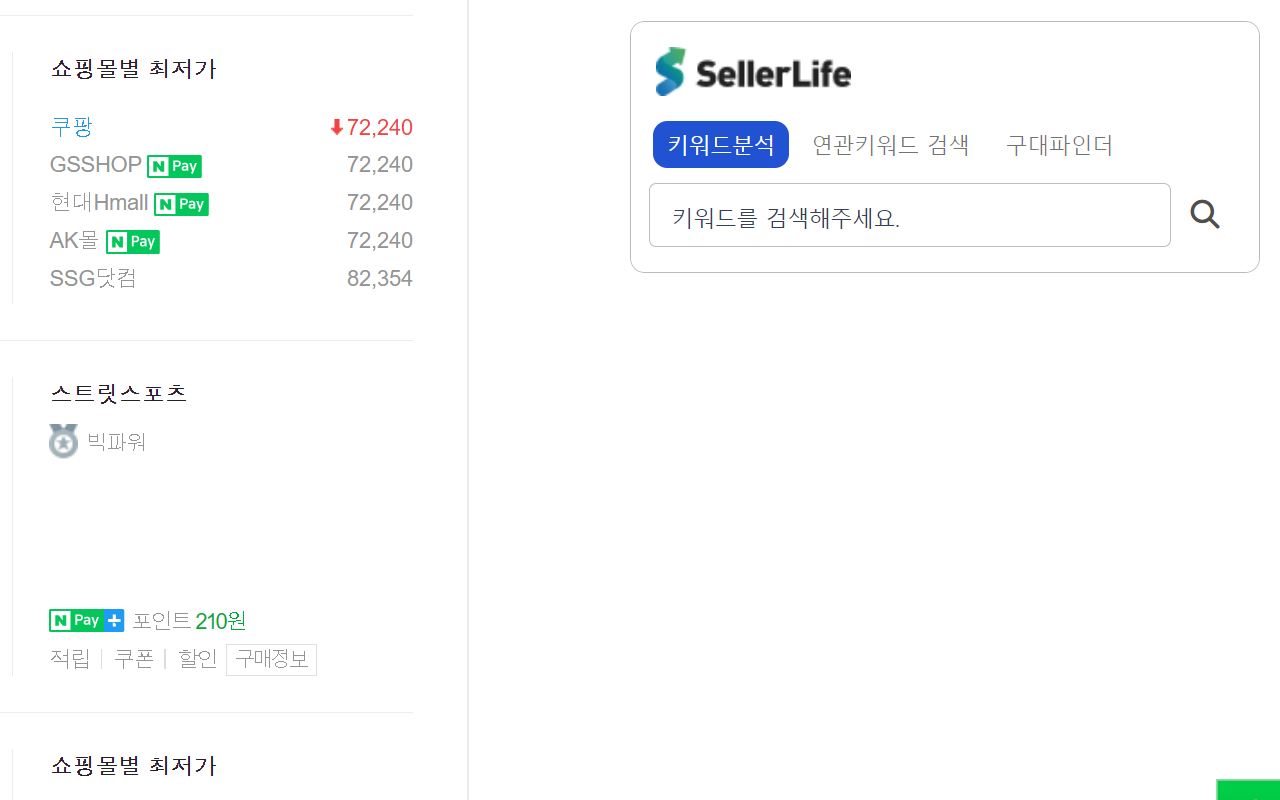Select the 구대파인더 tab
This screenshot has width=1280, height=800.
[x=1059, y=144]
